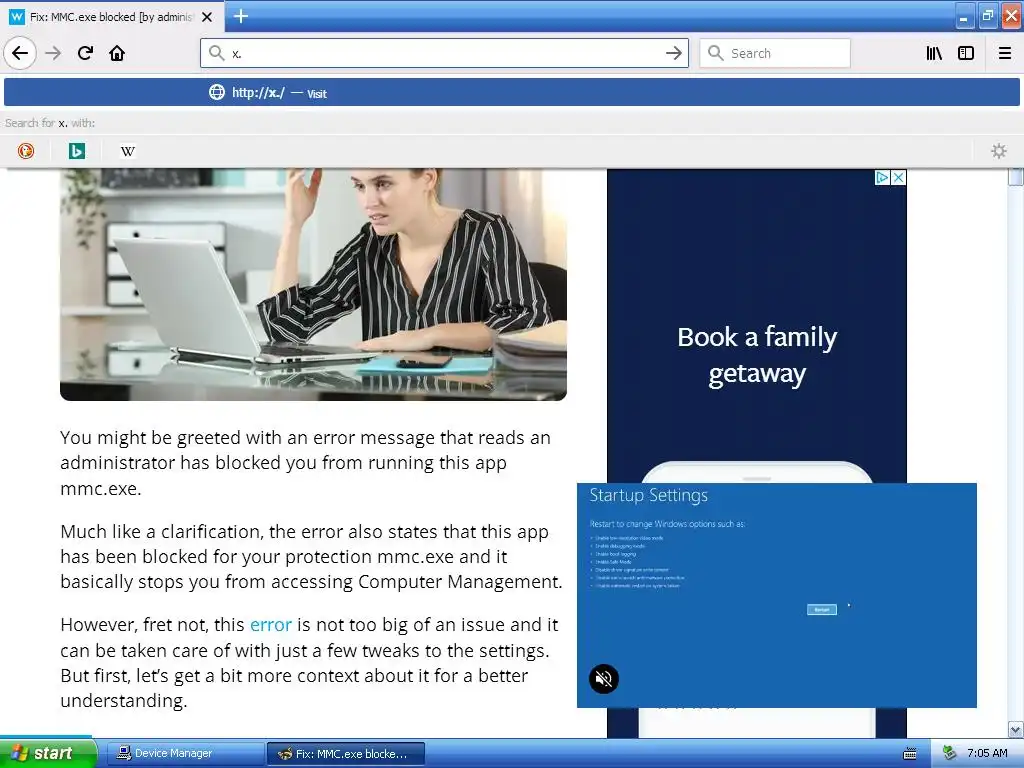
Task: Search with Bing engine icon
Action: [x=77, y=151]
